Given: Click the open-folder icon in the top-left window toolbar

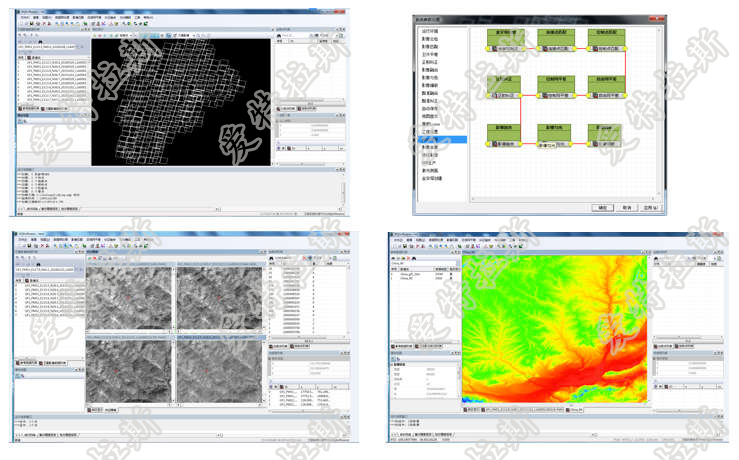Looking at the screenshot, I should click(x=27, y=25).
